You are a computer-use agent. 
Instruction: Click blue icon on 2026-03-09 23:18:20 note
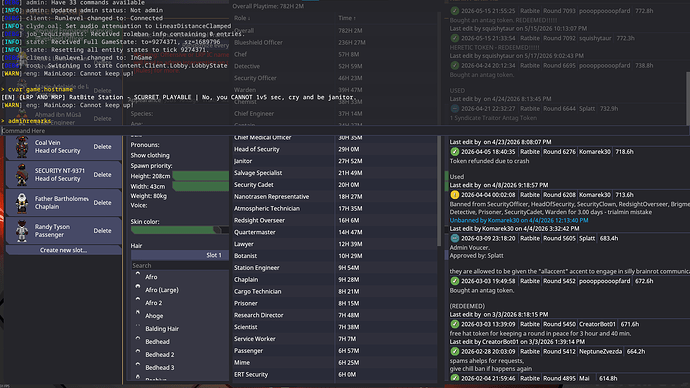pyautogui.click(x=455, y=238)
